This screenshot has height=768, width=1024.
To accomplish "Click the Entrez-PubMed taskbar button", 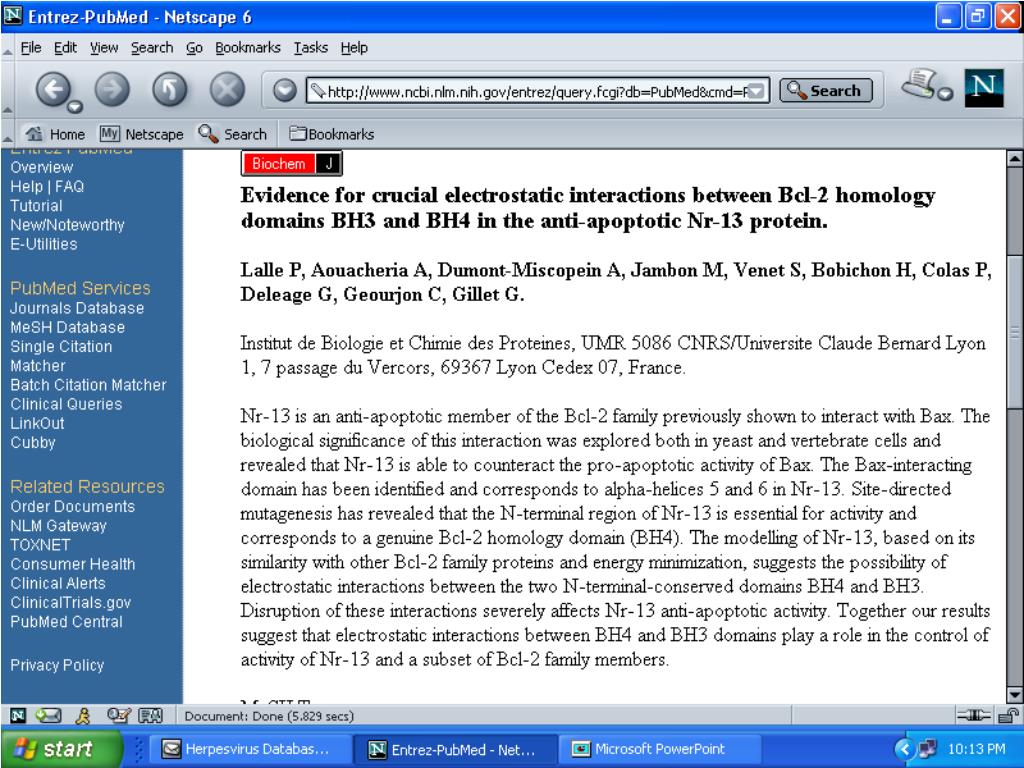I will click(x=455, y=749).
